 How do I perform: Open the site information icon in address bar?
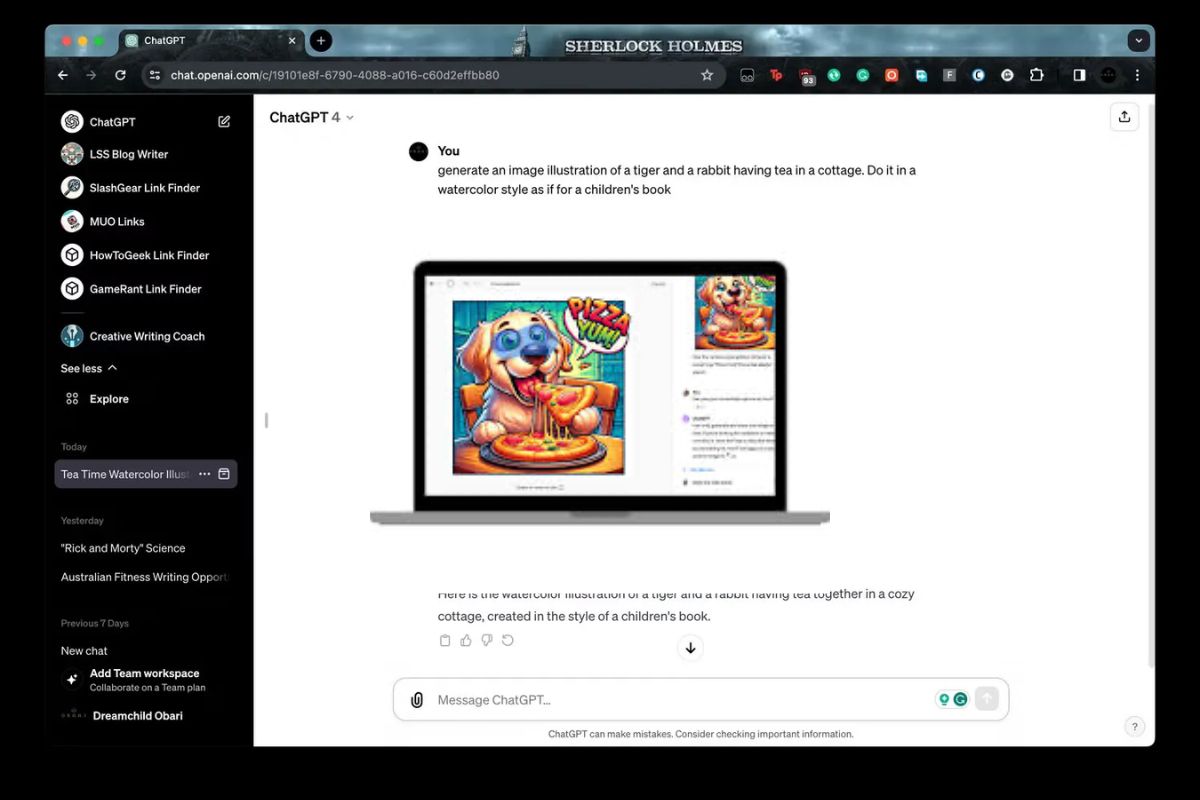coord(154,75)
